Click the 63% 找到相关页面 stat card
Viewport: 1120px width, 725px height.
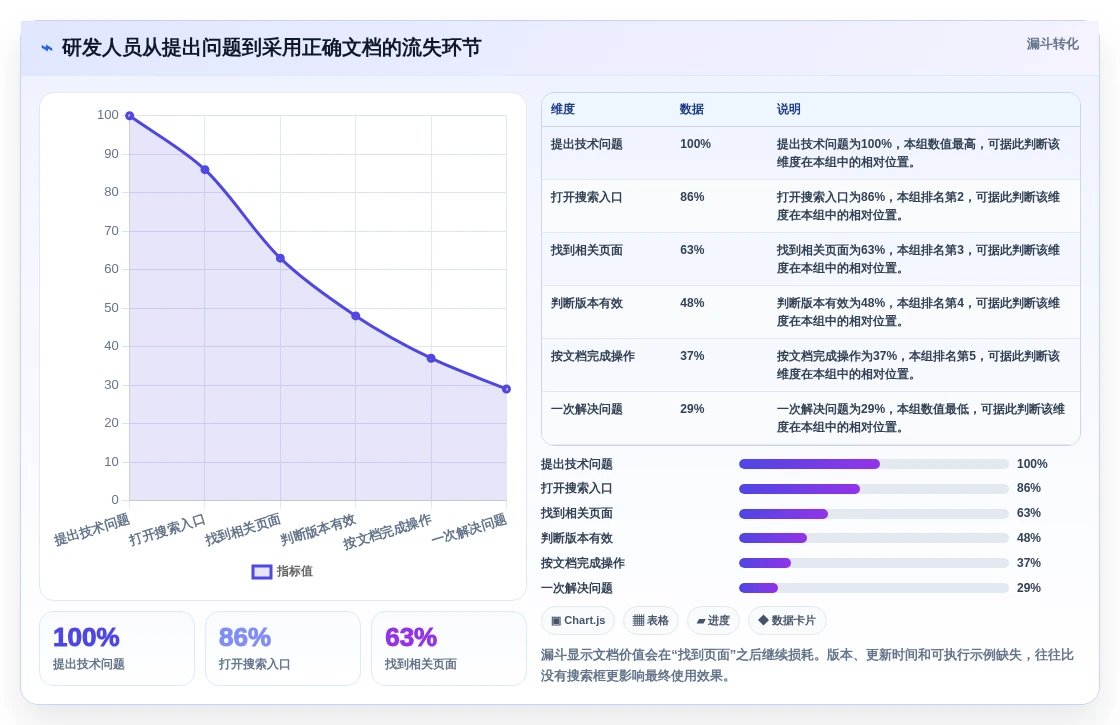pos(449,648)
